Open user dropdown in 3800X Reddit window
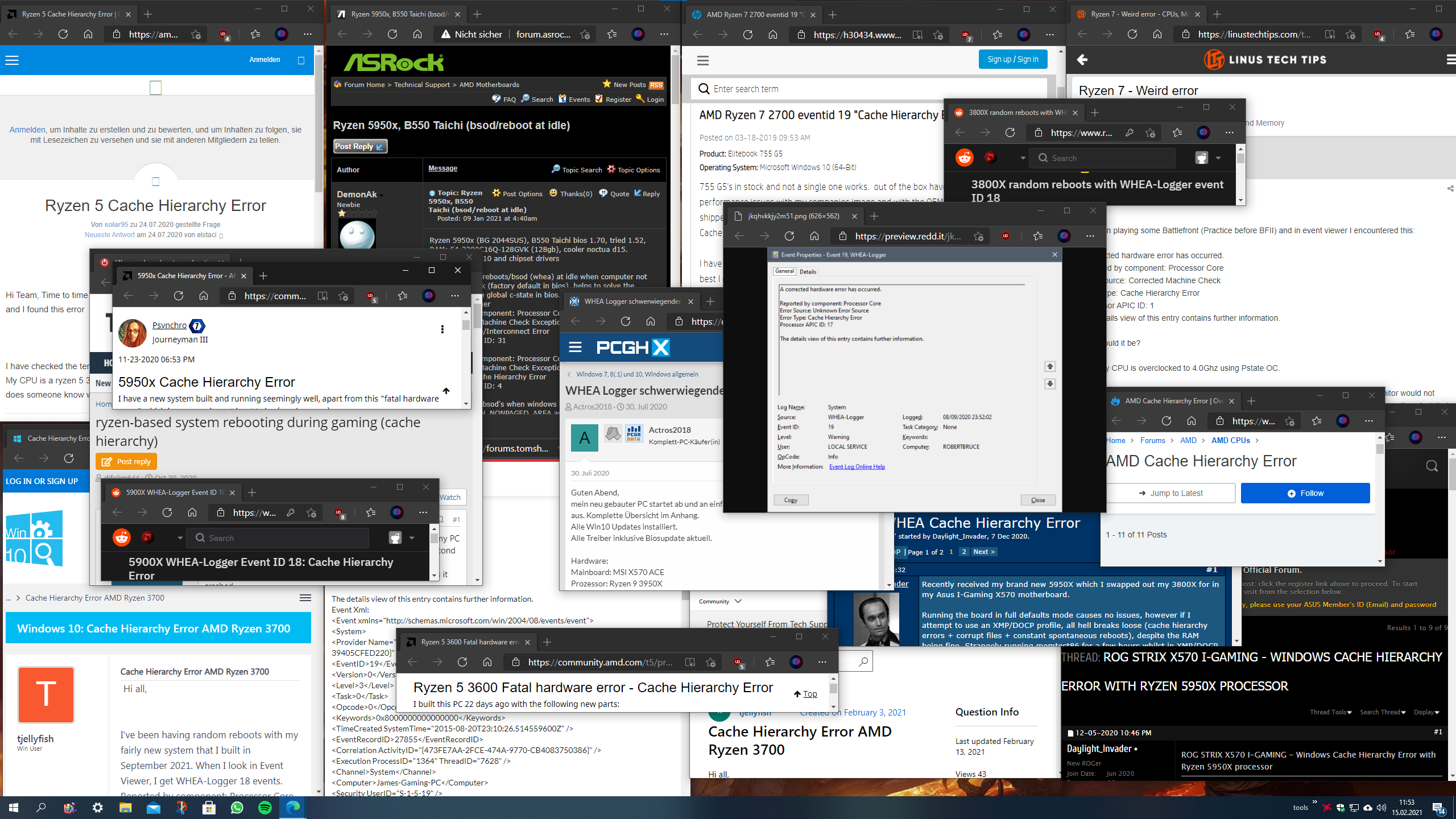Viewport: 1456px width, 819px height. [1218, 158]
